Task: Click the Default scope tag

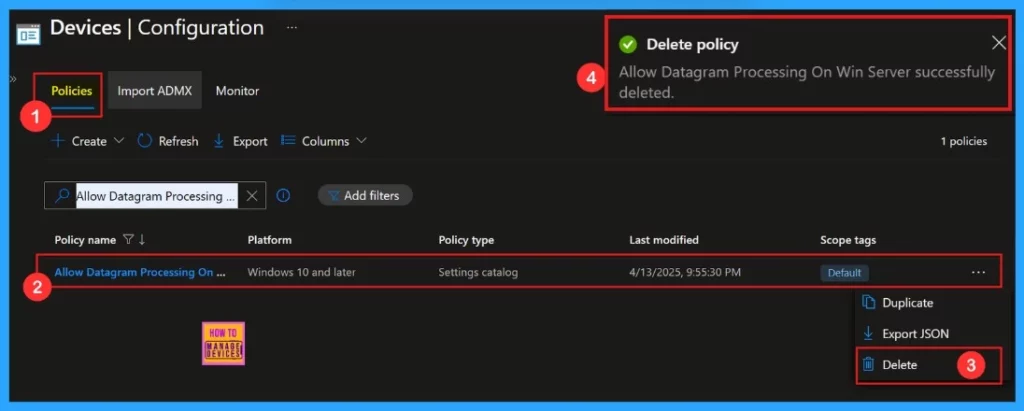Action: (x=844, y=272)
